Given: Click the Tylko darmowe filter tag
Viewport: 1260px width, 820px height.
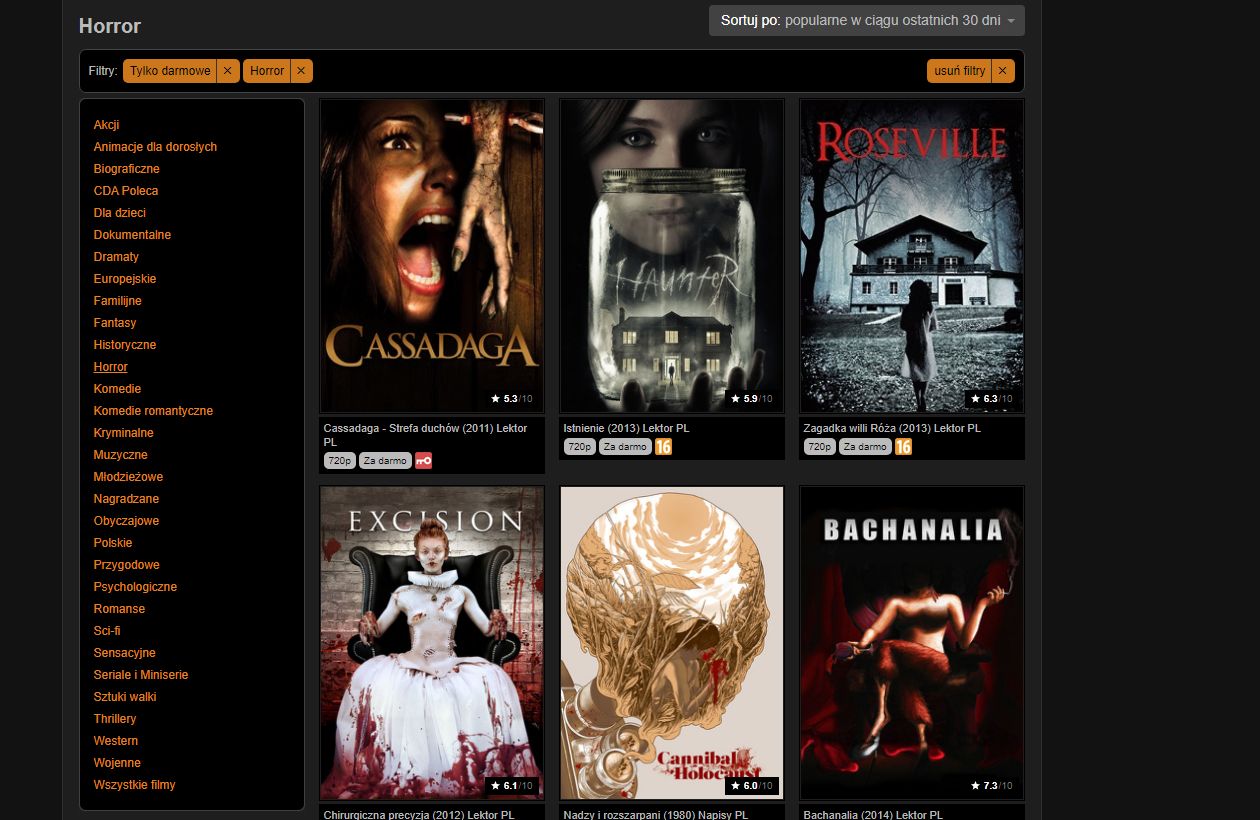Looking at the screenshot, I should click(x=170, y=71).
